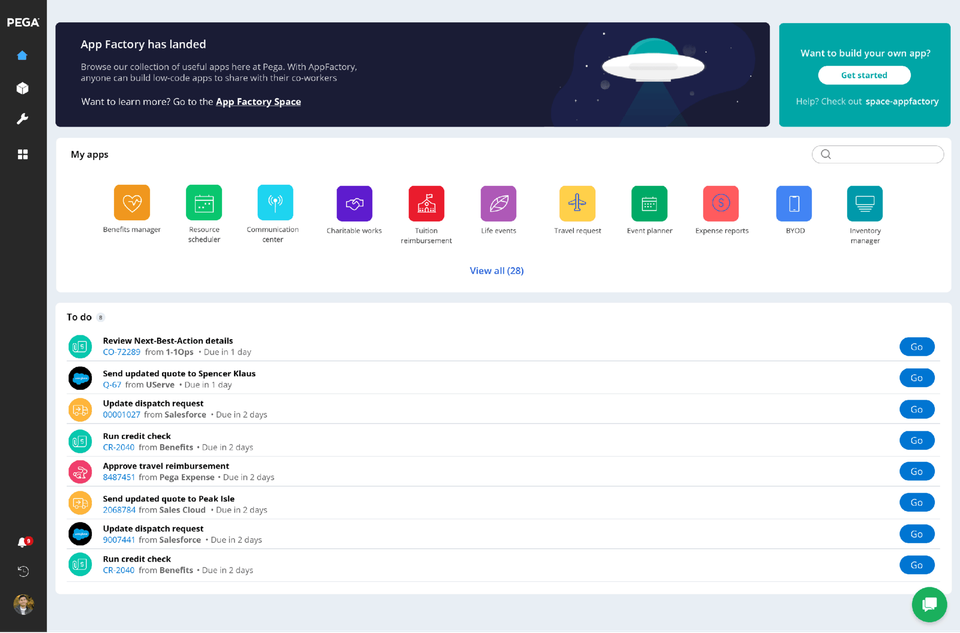Launch the Charitable works app
Image resolution: width=960 pixels, height=633 pixels.
point(354,203)
